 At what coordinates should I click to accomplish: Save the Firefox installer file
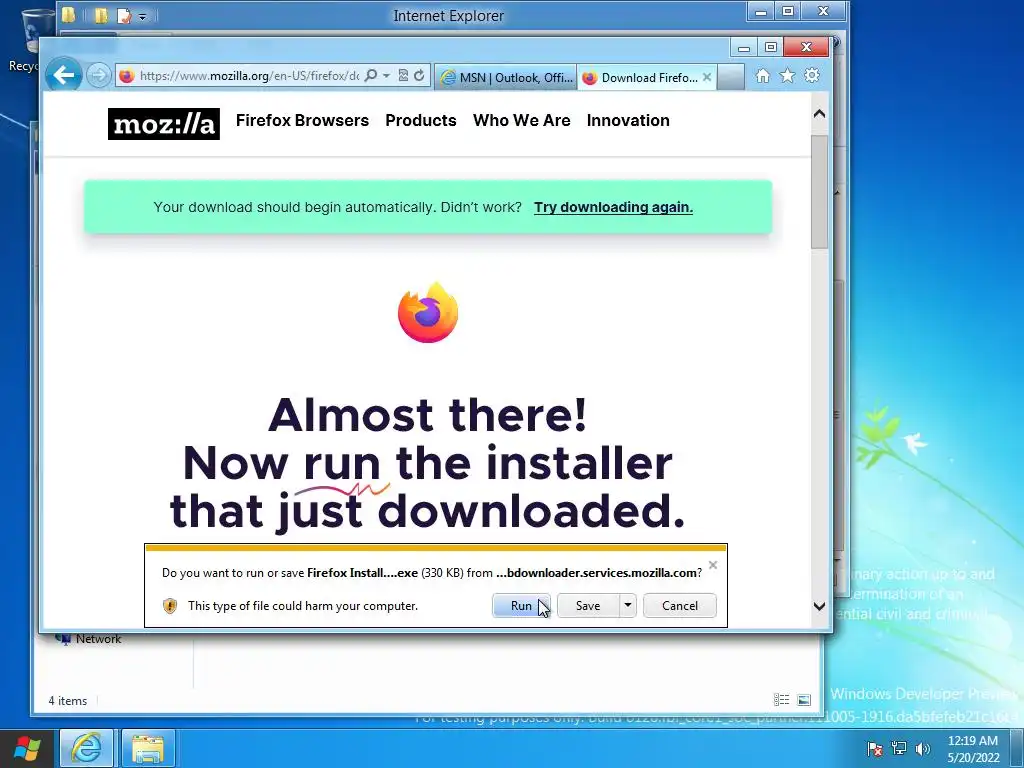pos(588,605)
